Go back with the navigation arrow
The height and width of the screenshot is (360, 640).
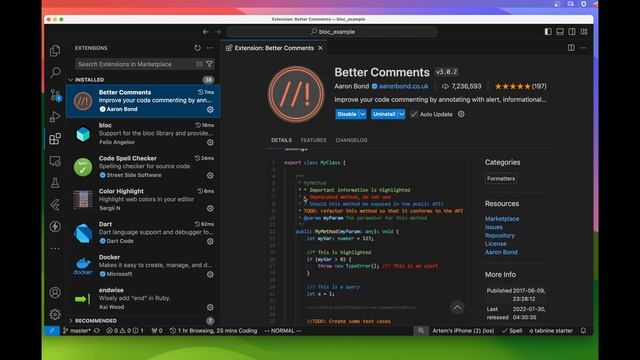pyautogui.click(x=206, y=32)
